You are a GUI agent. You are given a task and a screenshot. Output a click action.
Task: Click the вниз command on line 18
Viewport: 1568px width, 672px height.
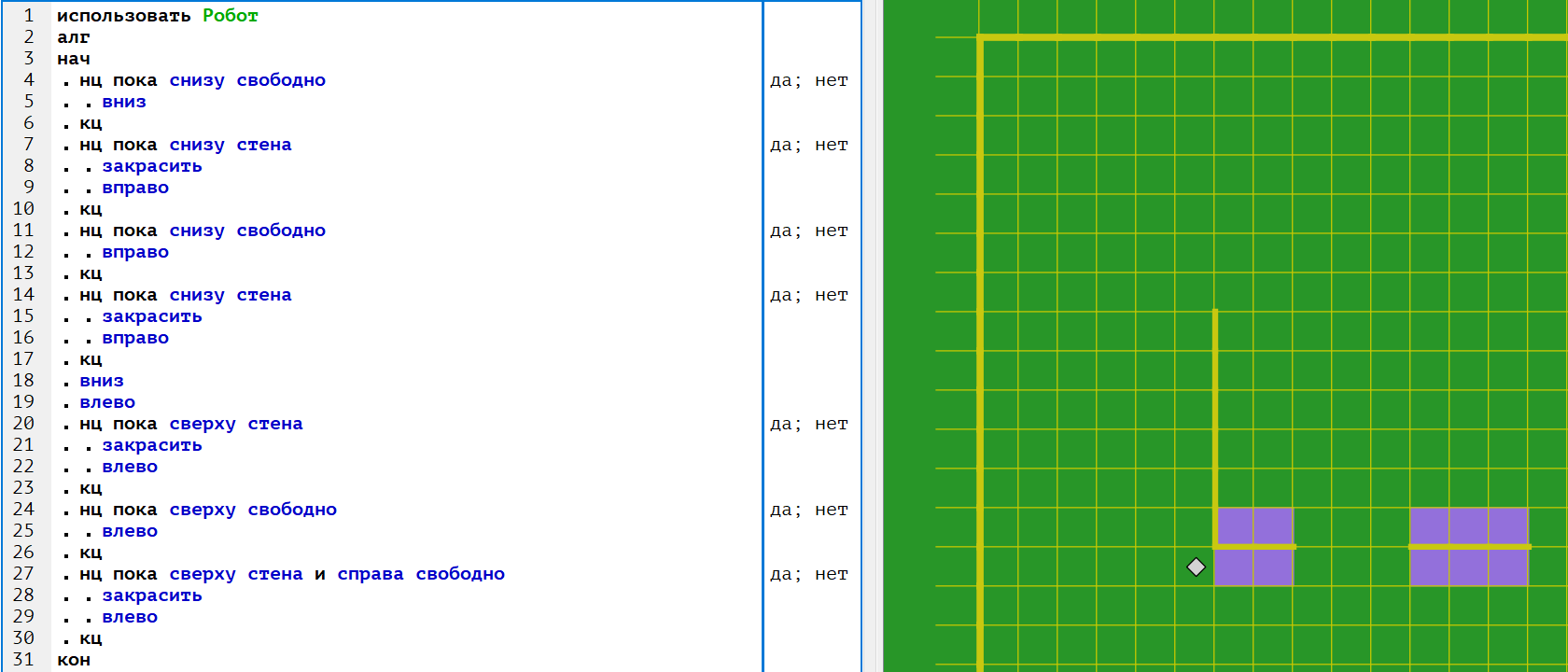pos(102,381)
